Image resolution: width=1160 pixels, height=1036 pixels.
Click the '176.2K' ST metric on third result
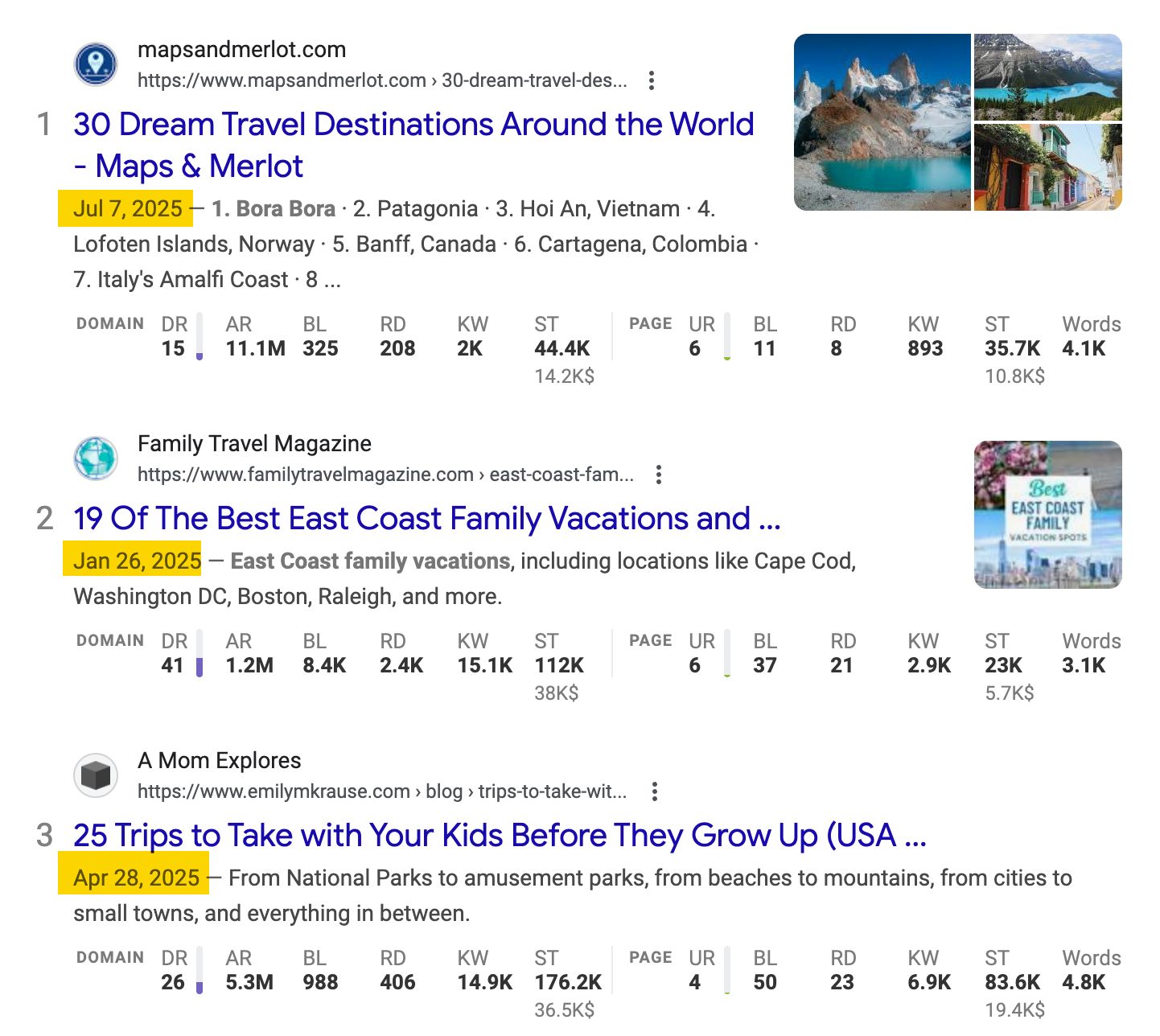[x=567, y=982]
